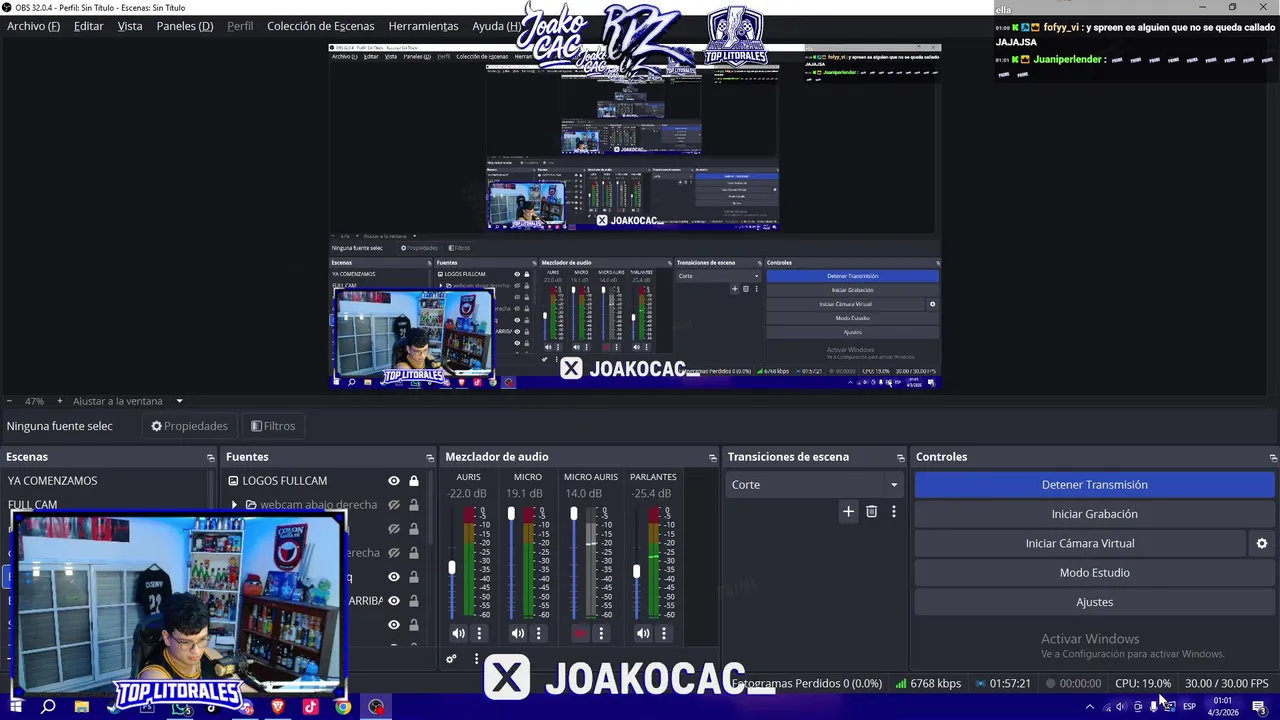
Task: Click Iniciar Grabación button
Action: tap(1094, 514)
